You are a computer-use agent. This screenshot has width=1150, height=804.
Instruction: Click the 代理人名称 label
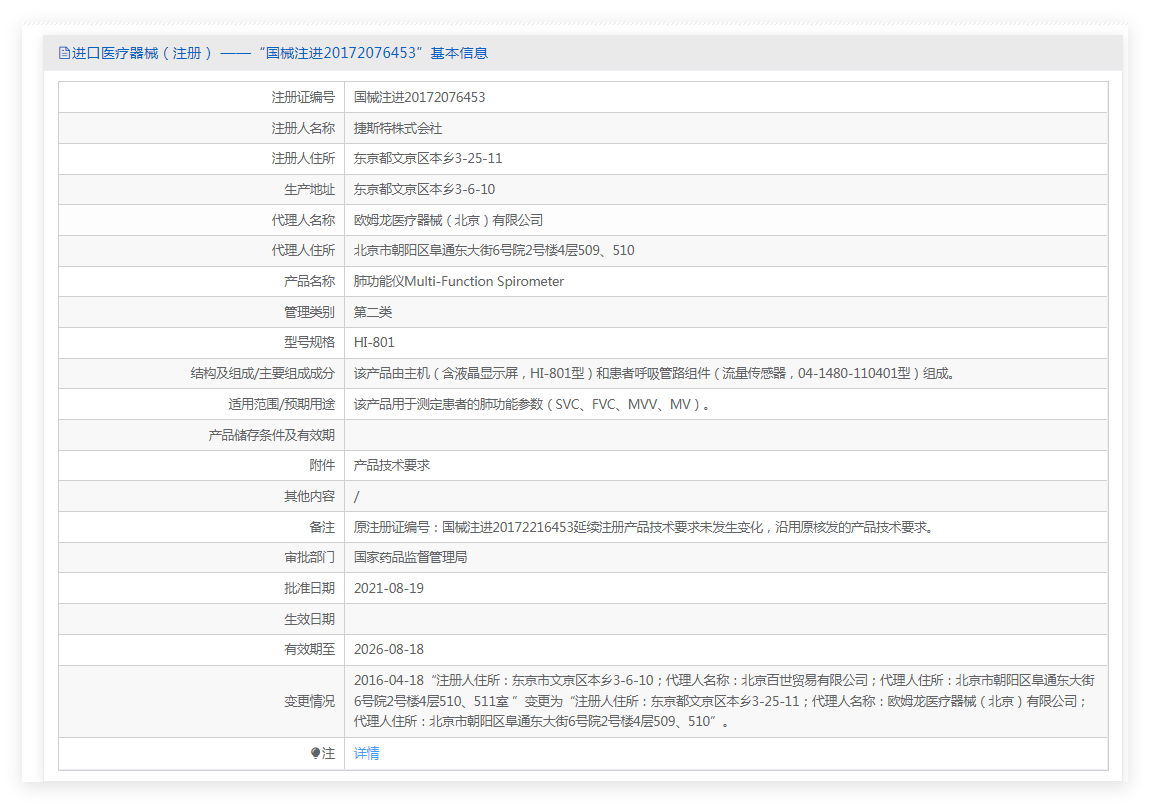303,220
